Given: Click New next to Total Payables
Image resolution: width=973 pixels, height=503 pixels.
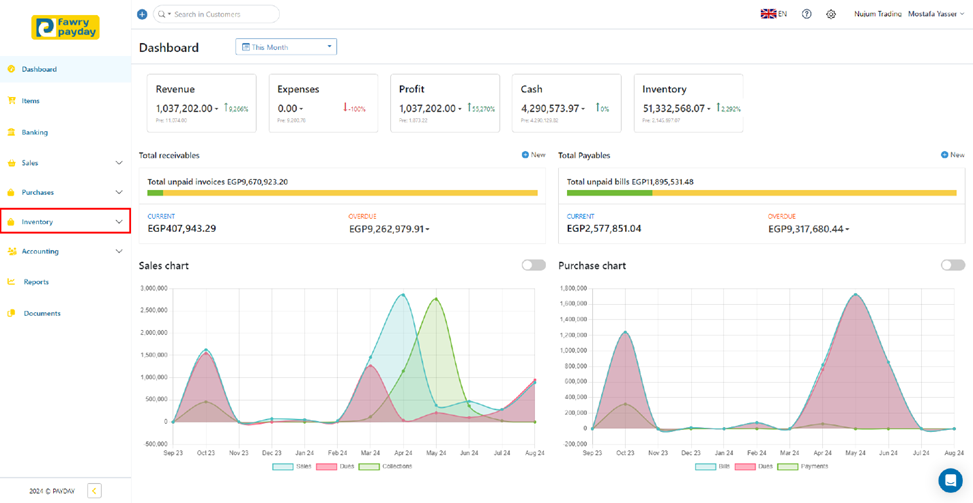Looking at the screenshot, I should [x=952, y=155].
